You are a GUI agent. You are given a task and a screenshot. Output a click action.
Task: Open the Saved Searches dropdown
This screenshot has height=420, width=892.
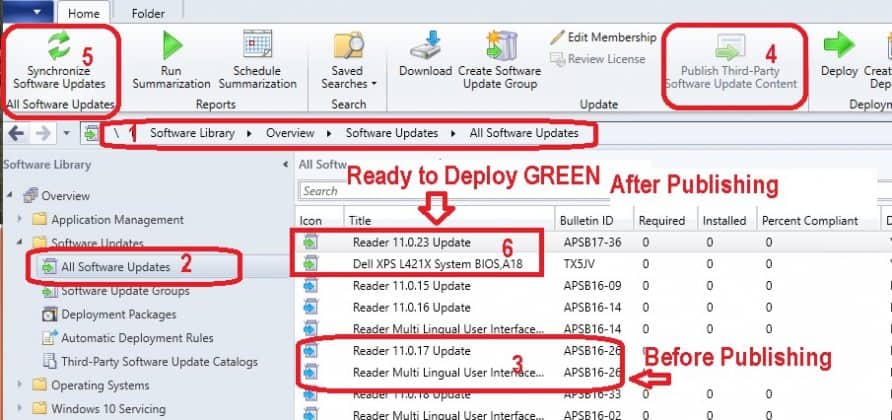[348, 61]
